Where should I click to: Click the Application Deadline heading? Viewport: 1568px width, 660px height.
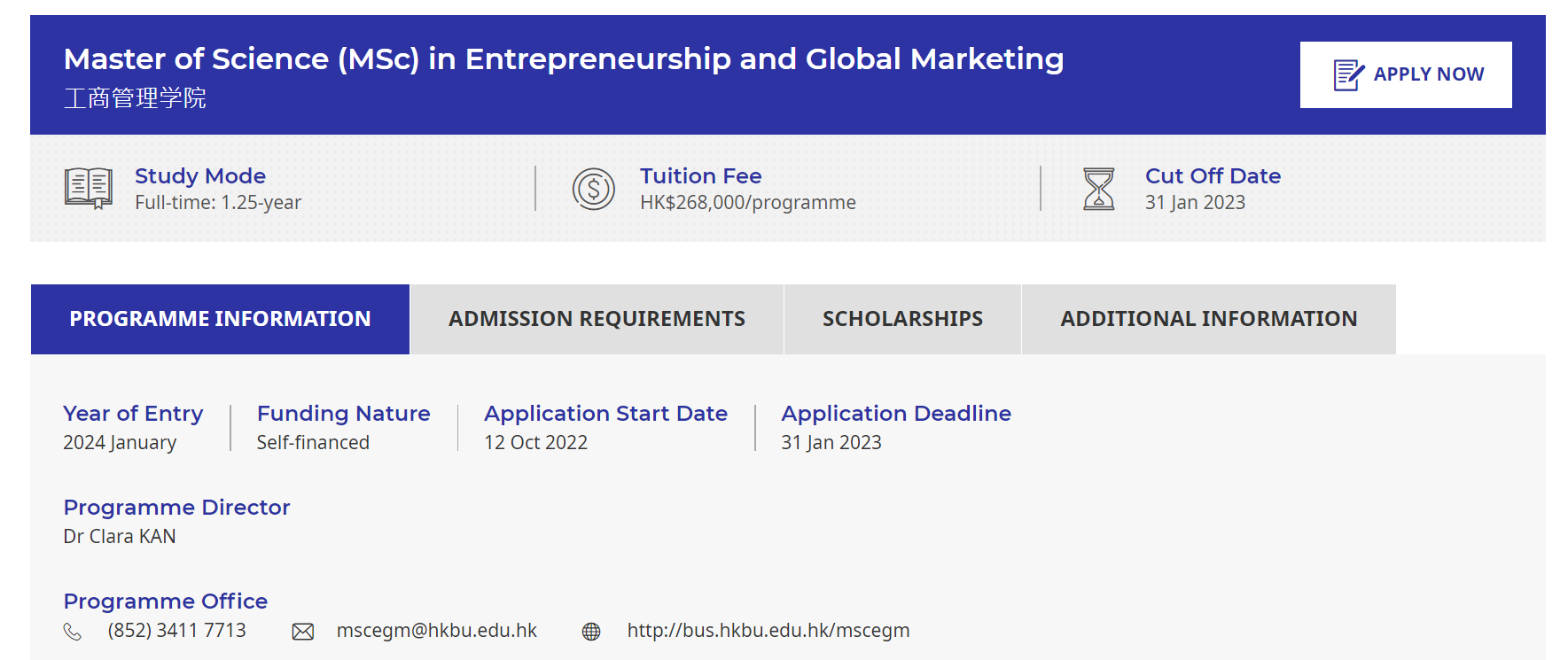coord(895,414)
